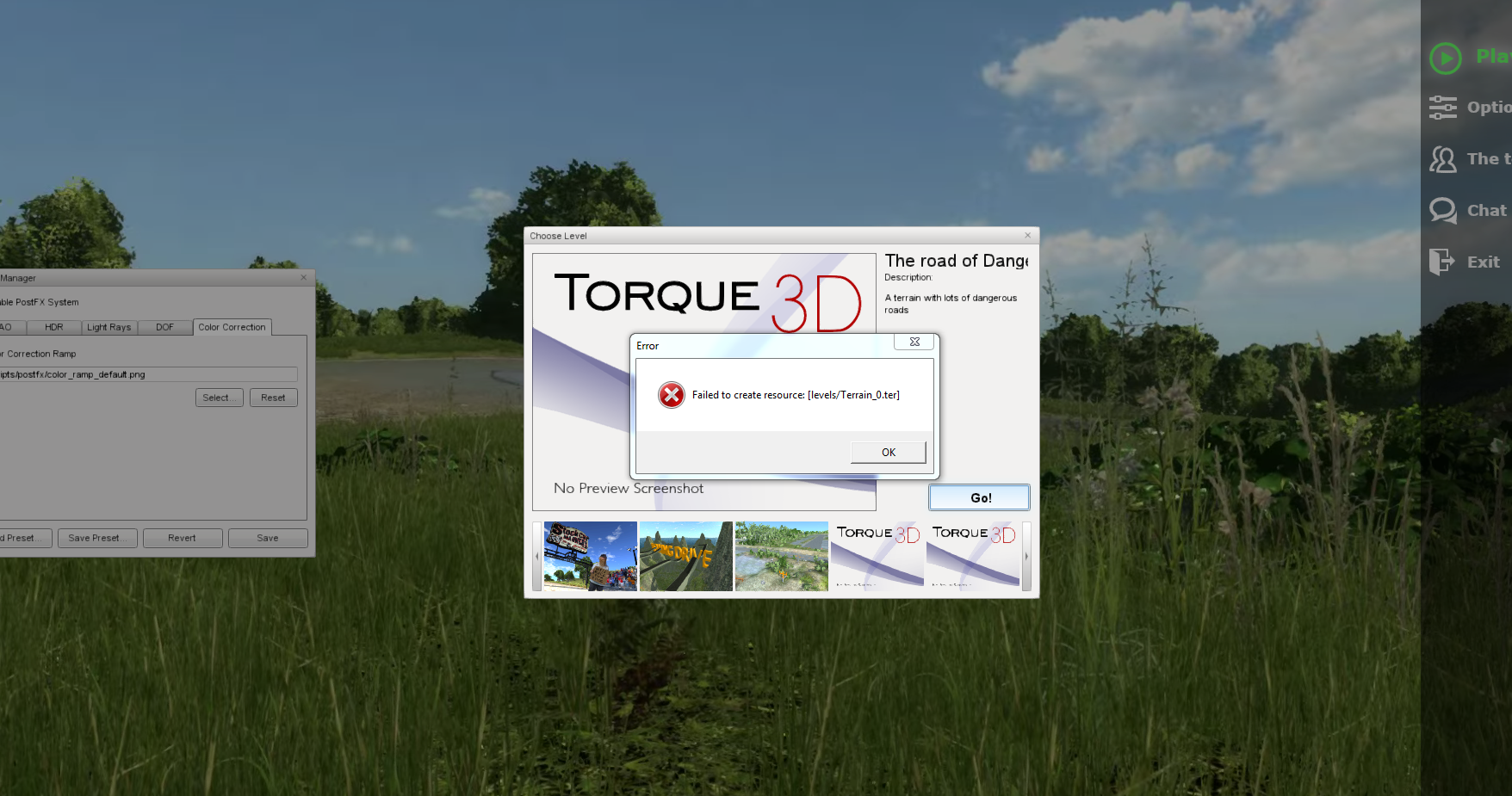Click Save Preset... in the PostFX Manager
This screenshot has width=1512, height=796.
click(x=97, y=538)
